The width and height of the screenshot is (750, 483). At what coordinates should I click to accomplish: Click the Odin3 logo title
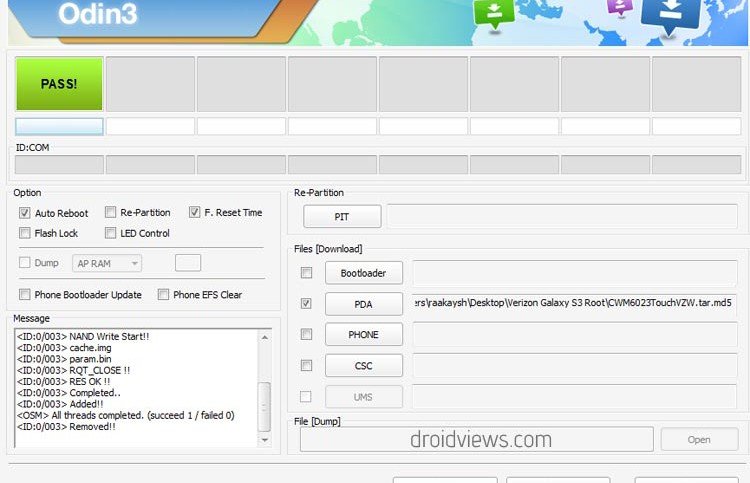98,13
